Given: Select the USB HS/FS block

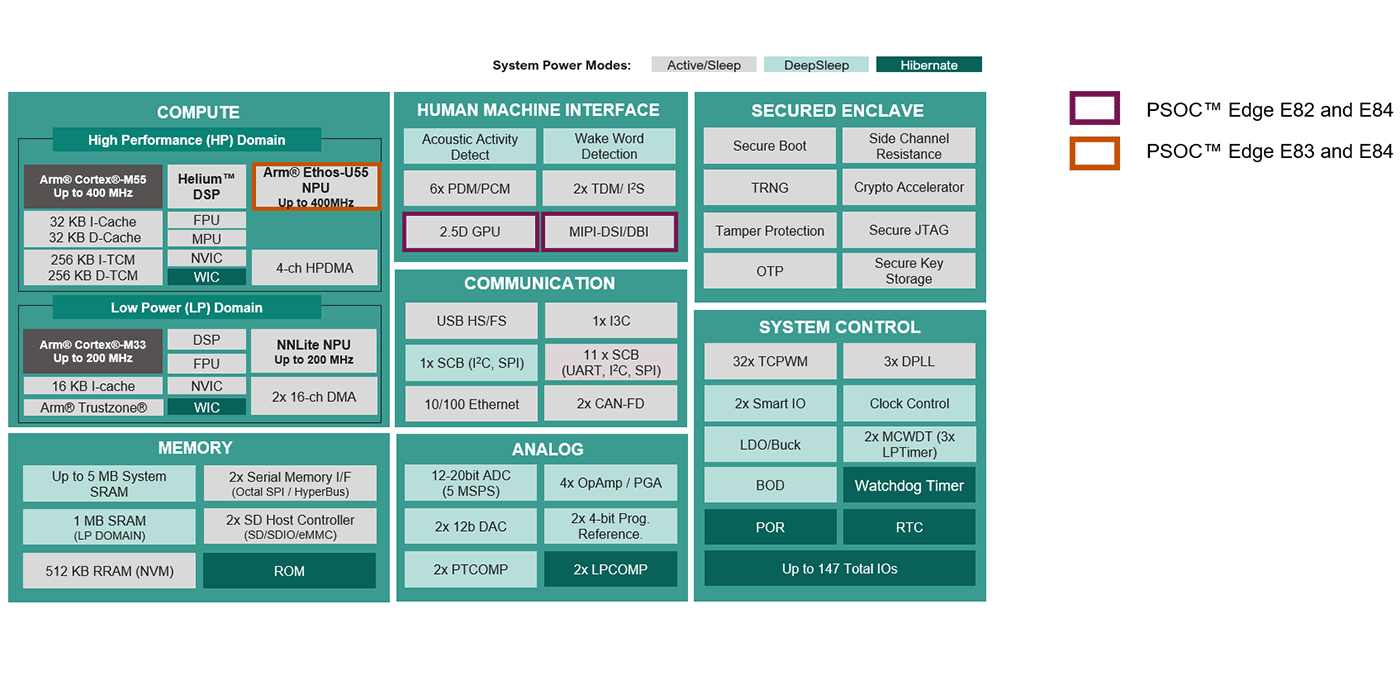Looking at the screenshot, I should [x=471, y=321].
